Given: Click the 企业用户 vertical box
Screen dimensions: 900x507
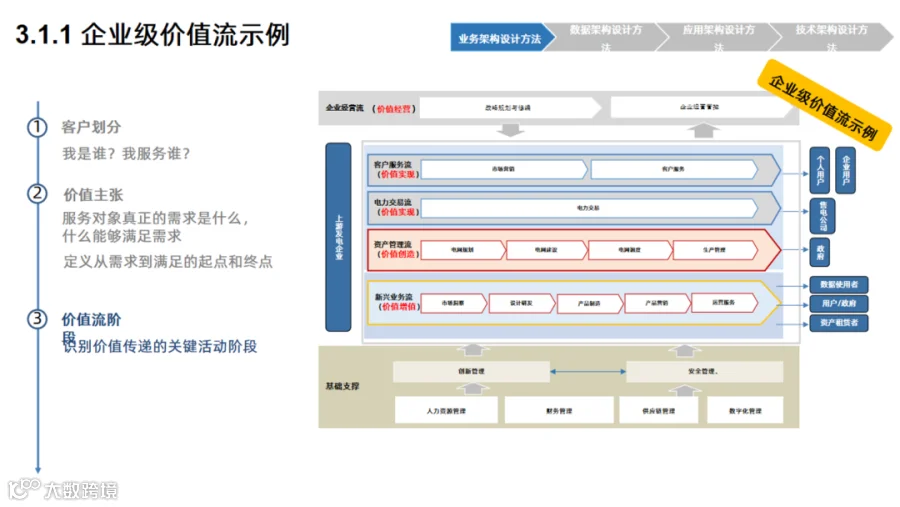Looking at the screenshot, I should click(845, 170).
